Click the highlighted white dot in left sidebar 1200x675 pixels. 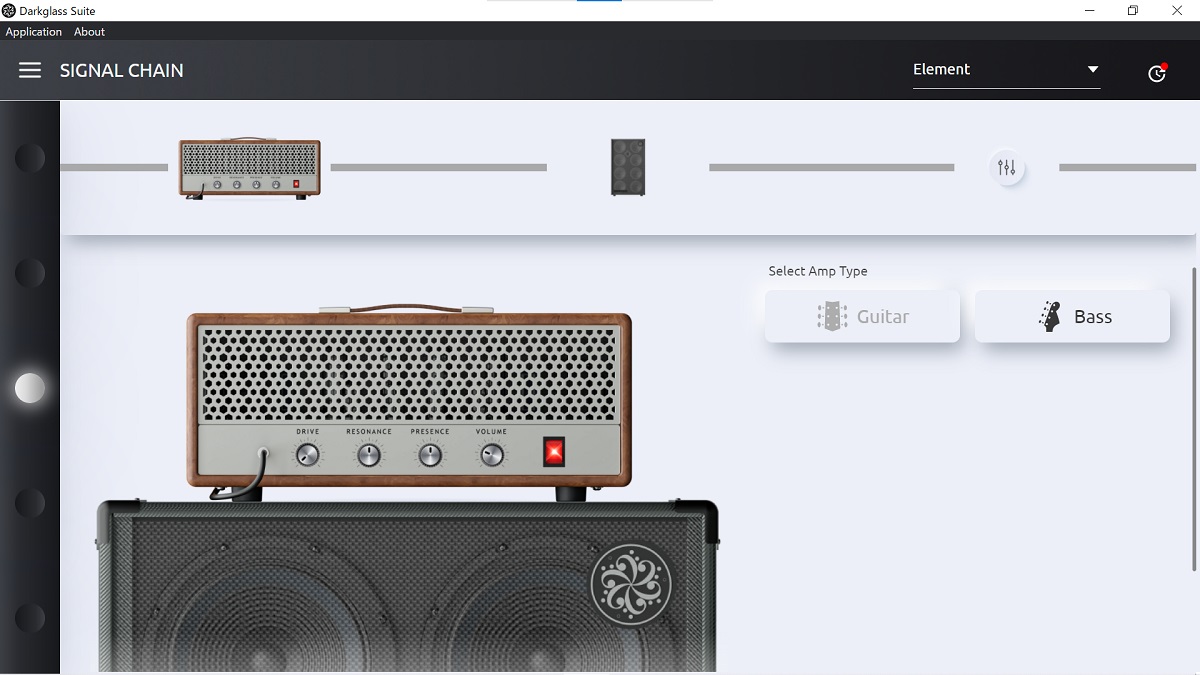[x=30, y=388]
